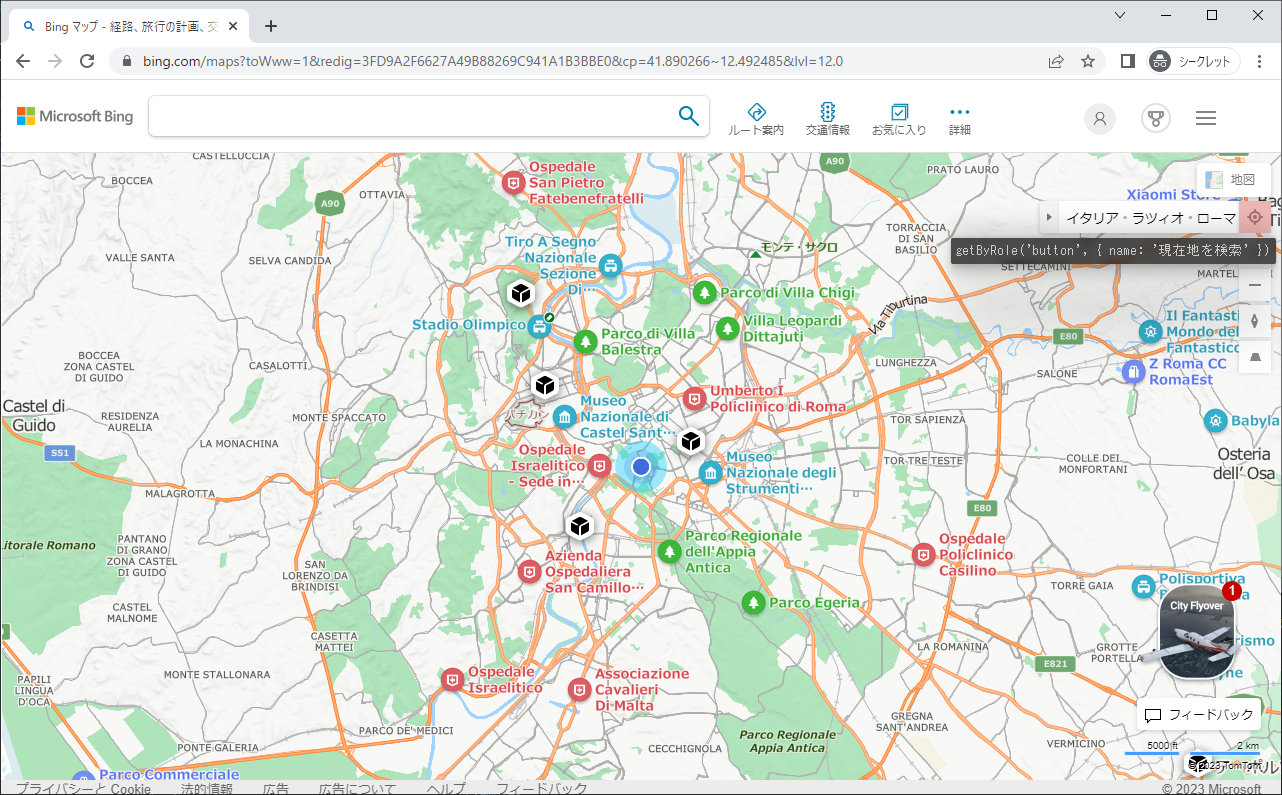This screenshot has width=1282, height=795.
Task: Go back to previous page
Action: pyautogui.click(x=23, y=61)
